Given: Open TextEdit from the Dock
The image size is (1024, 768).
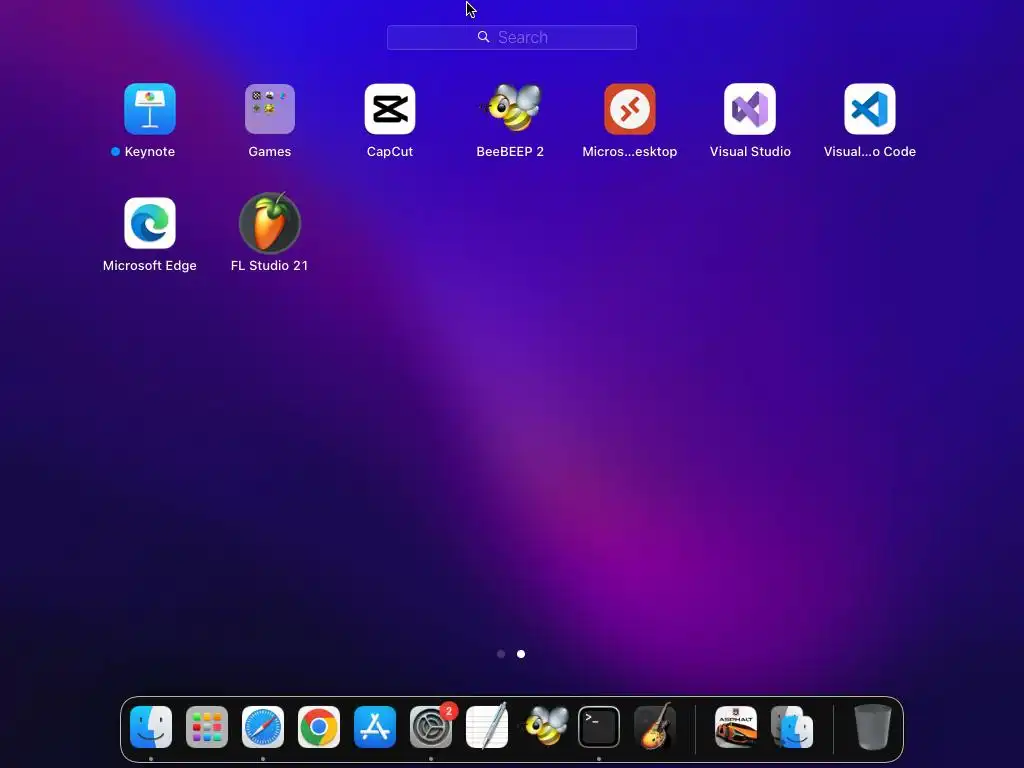Looking at the screenshot, I should tap(487, 726).
